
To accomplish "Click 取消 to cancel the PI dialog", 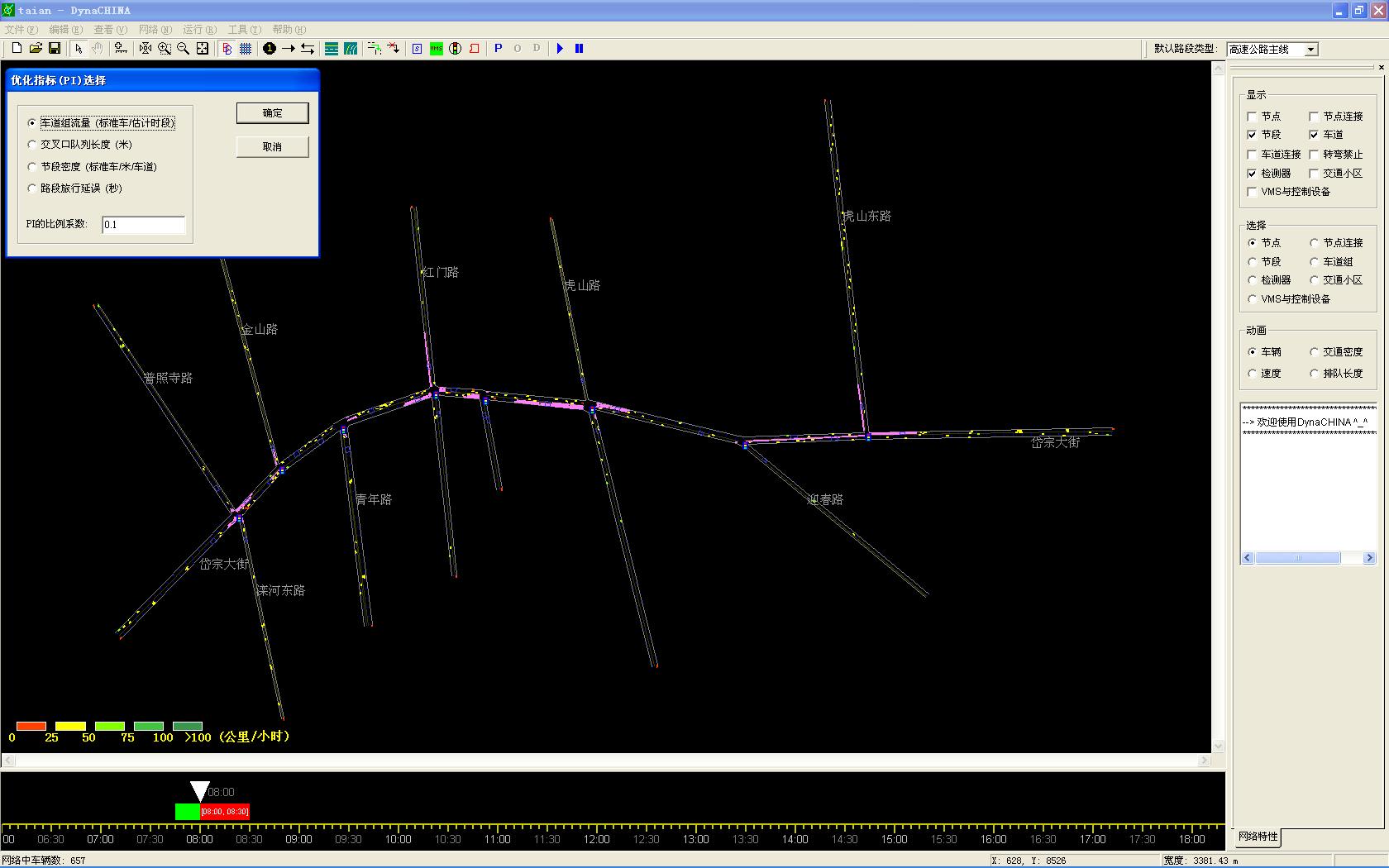I will [272, 147].
